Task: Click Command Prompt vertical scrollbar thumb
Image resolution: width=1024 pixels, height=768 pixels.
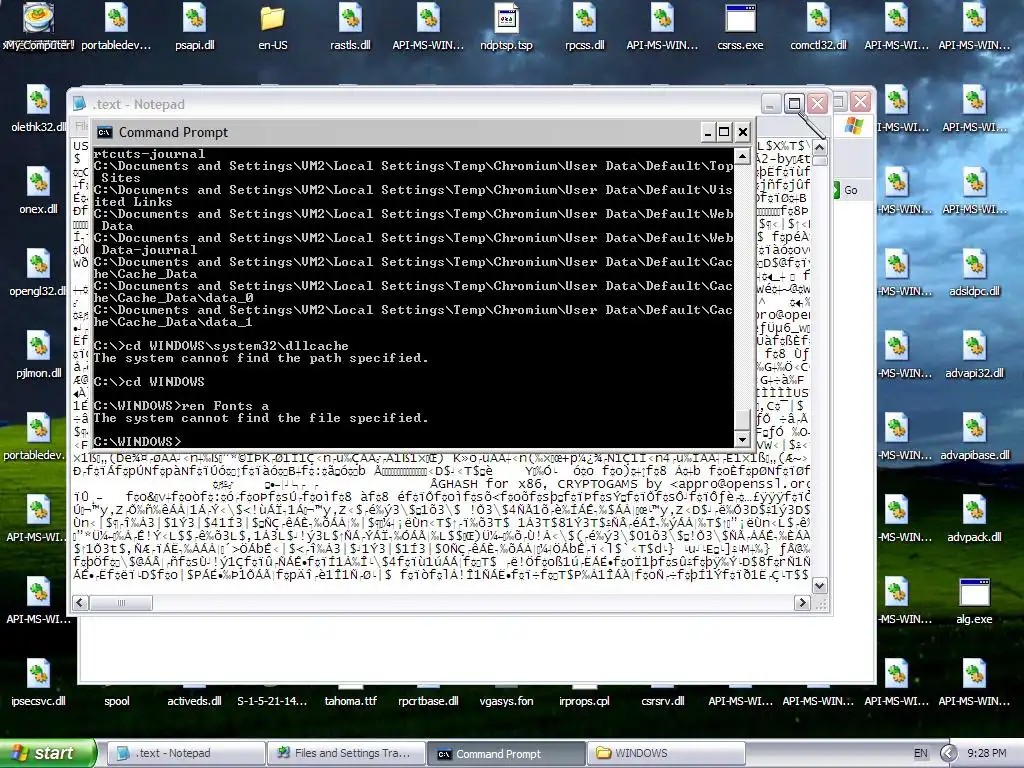Action: (x=742, y=419)
